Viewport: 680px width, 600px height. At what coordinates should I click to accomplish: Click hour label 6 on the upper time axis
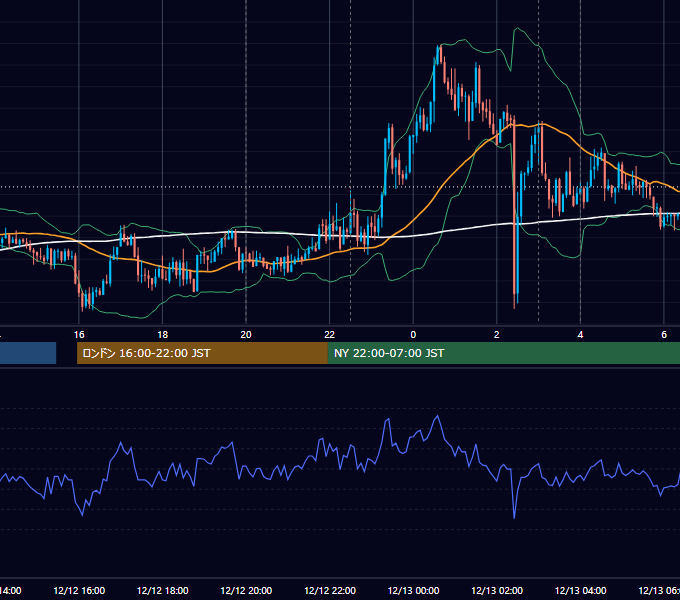click(x=664, y=335)
